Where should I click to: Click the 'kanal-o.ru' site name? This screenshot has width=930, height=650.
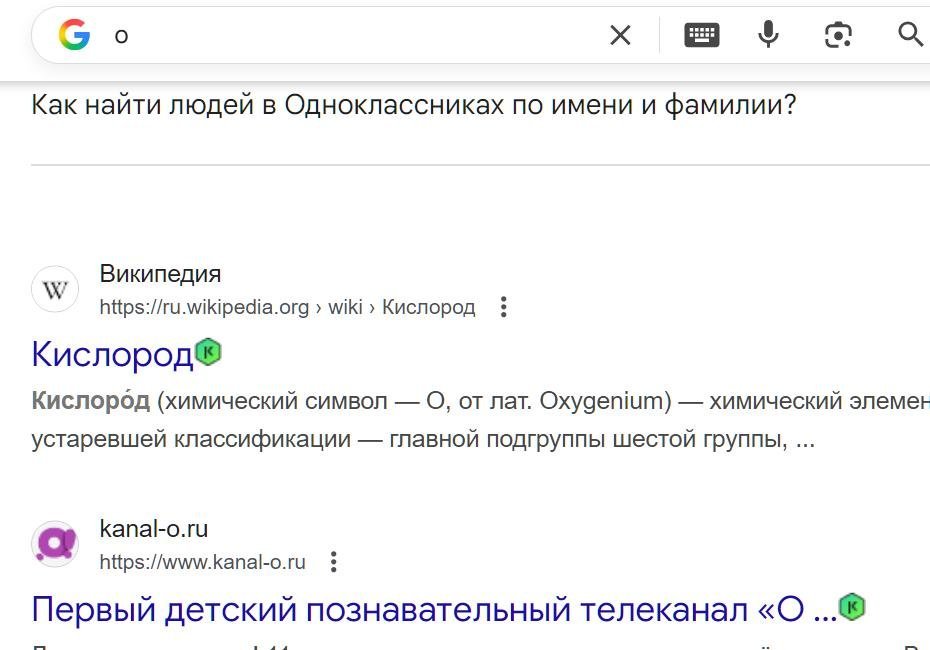(x=154, y=528)
